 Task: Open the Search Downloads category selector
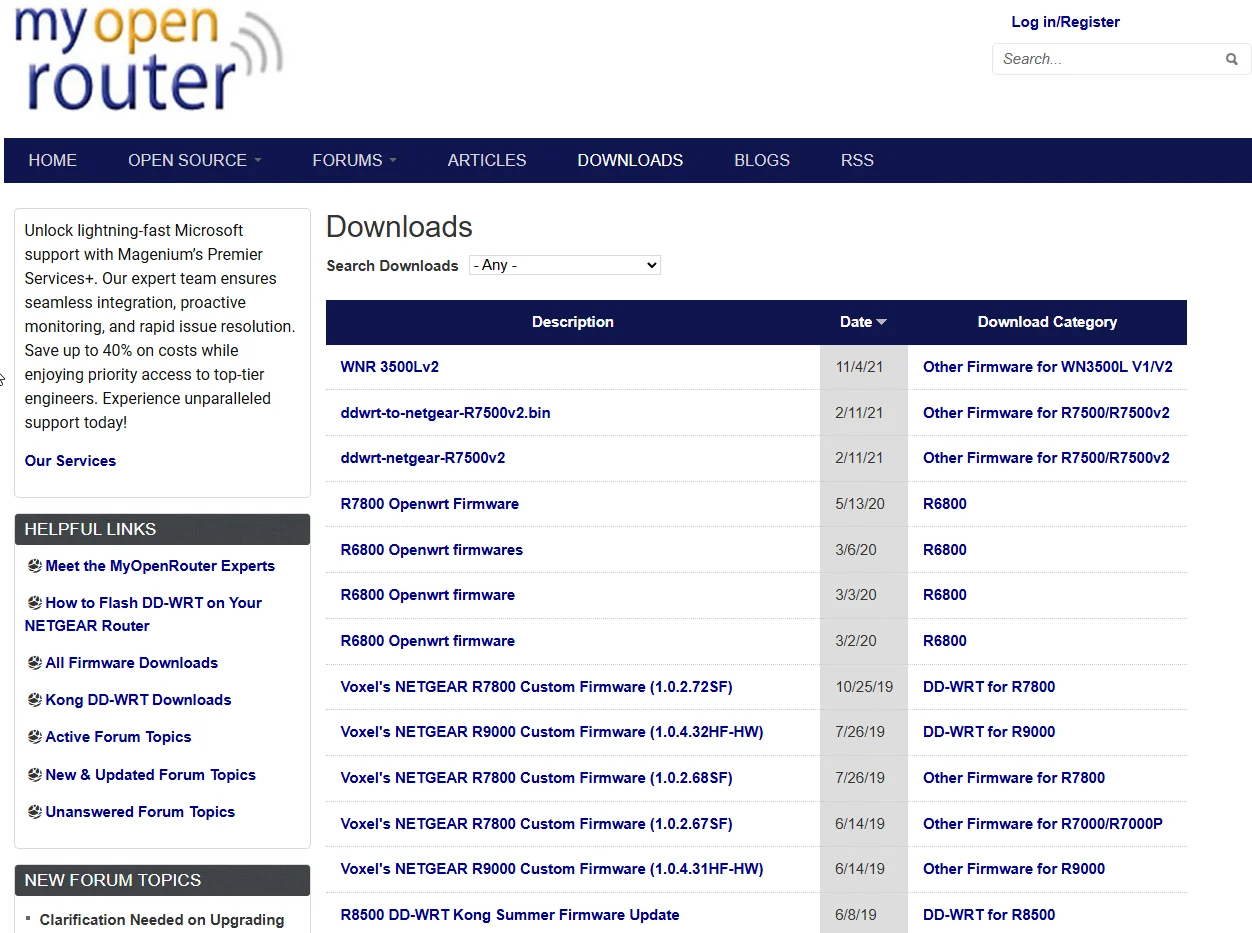point(564,265)
